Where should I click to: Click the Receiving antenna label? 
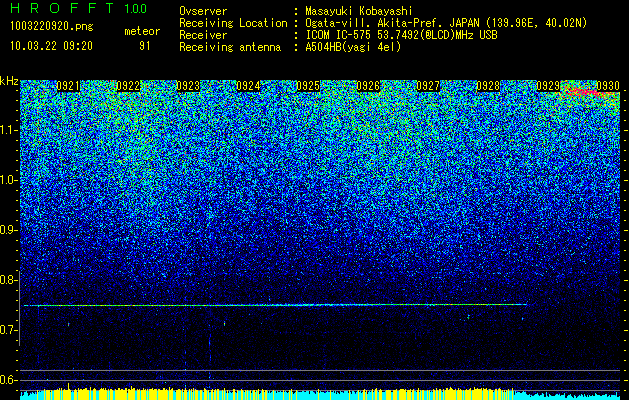pyautogui.click(x=230, y=47)
